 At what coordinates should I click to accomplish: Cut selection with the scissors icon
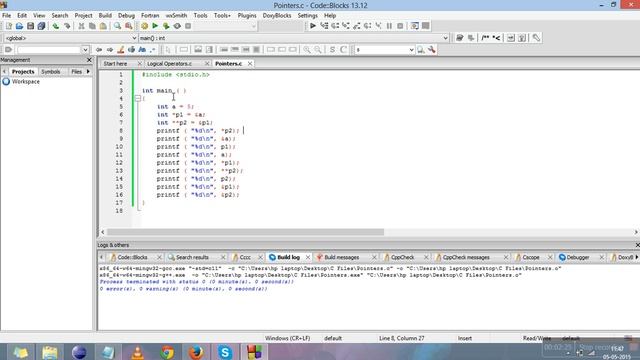point(81,26)
